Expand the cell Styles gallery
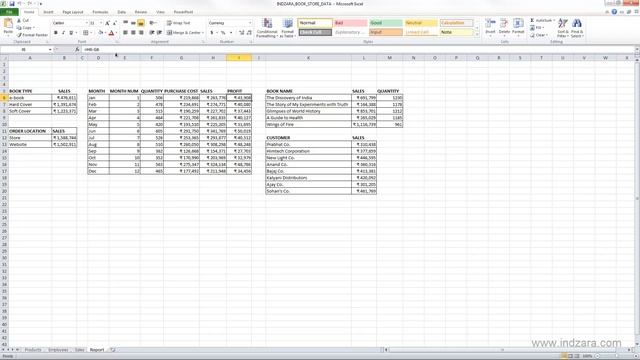 tap(477, 35)
